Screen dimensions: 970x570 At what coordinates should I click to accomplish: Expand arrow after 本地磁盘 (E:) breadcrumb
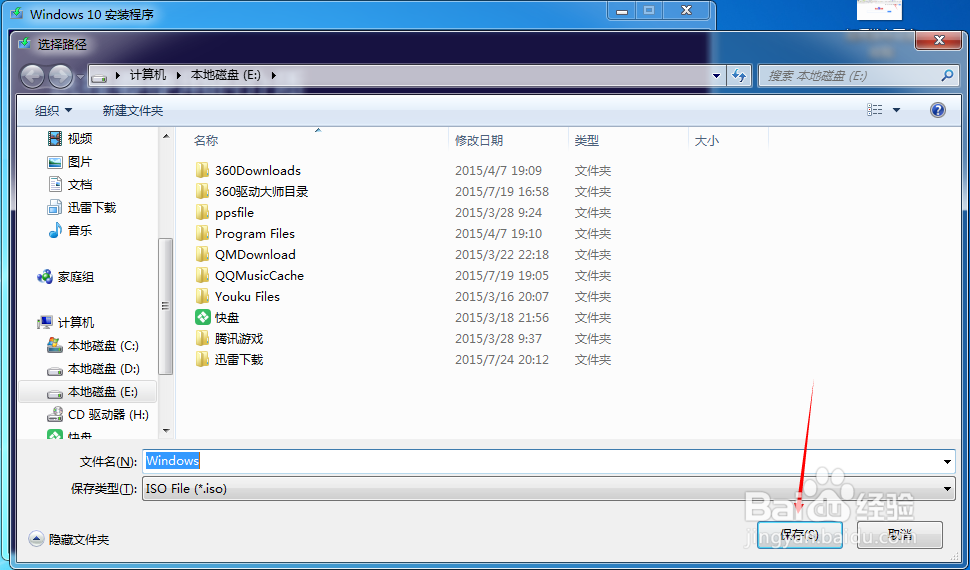273,76
